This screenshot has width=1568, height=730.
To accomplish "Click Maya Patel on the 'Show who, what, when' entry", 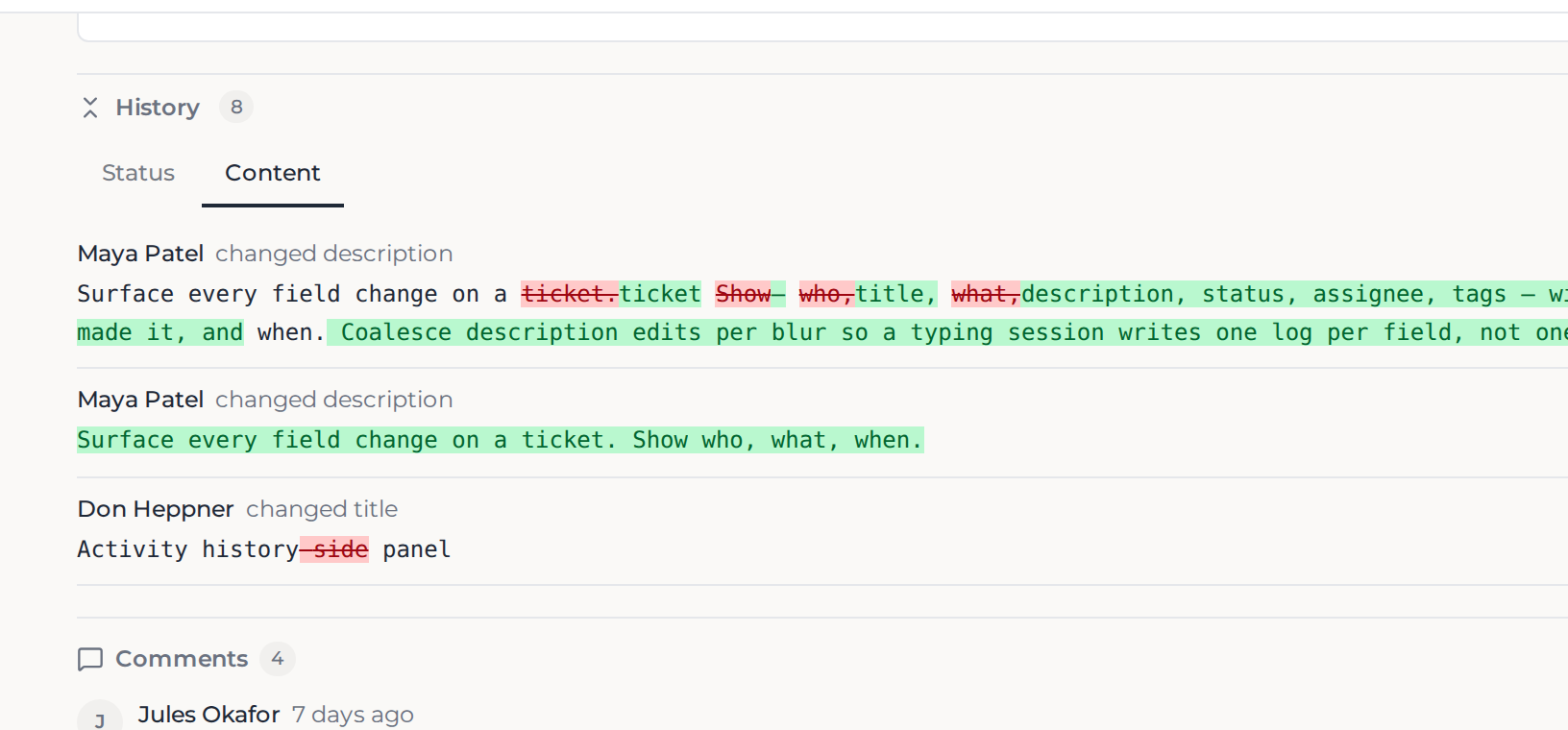I will tap(140, 400).
